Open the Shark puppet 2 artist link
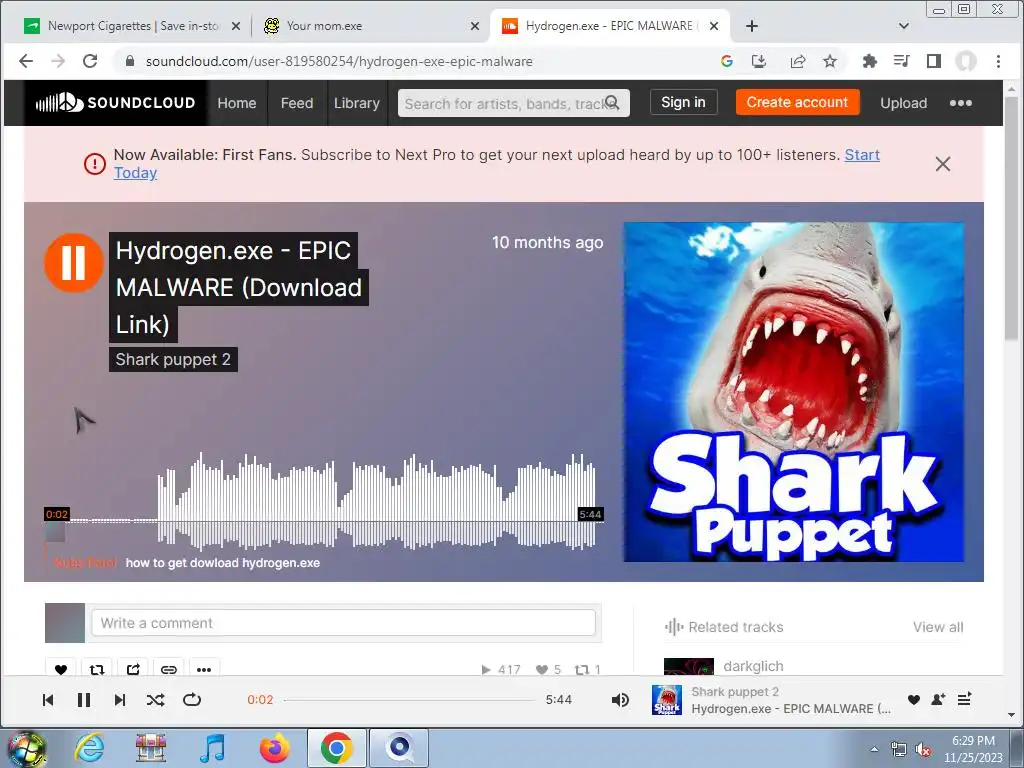 click(173, 360)
